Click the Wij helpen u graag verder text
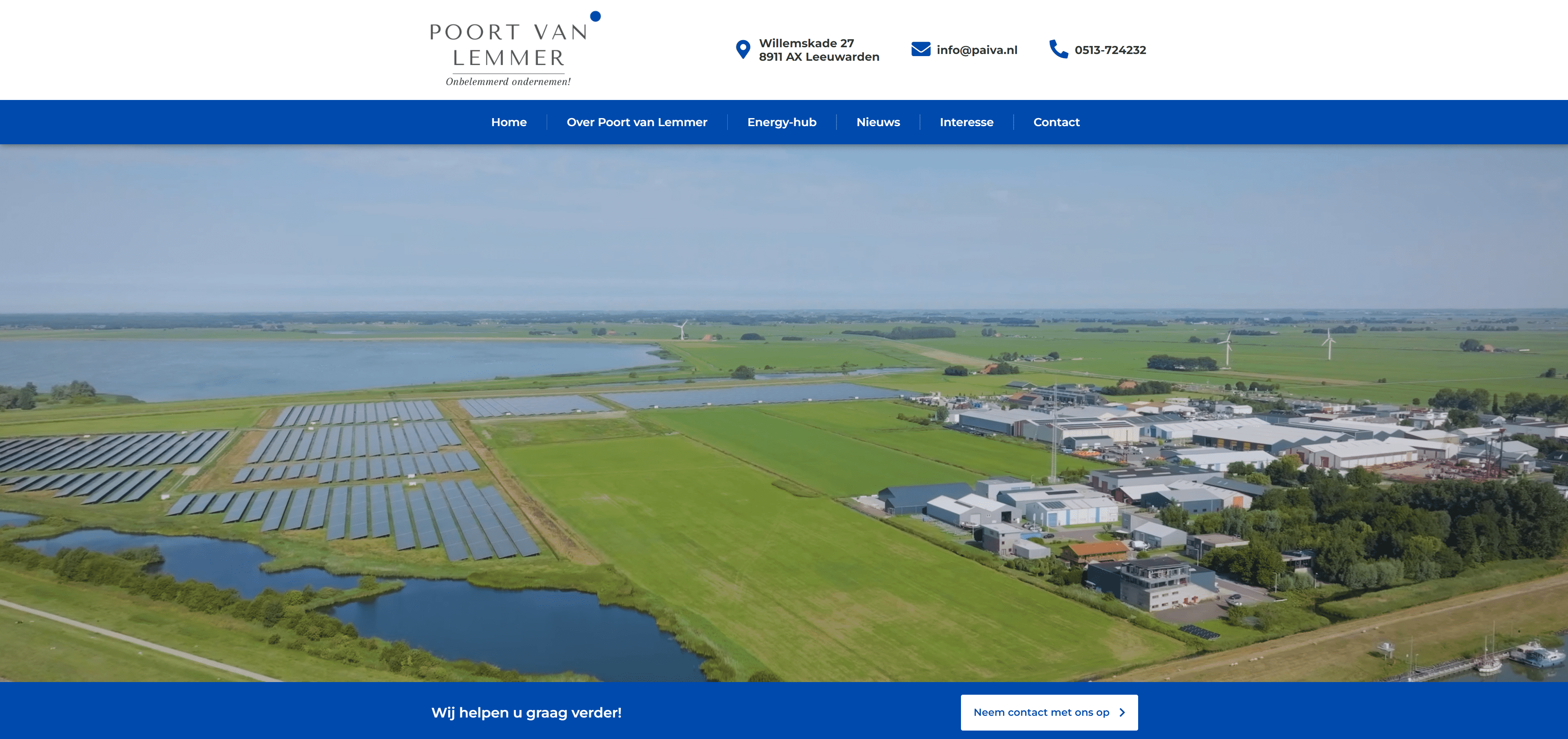 pyautogui.click(x=526, y=712)
